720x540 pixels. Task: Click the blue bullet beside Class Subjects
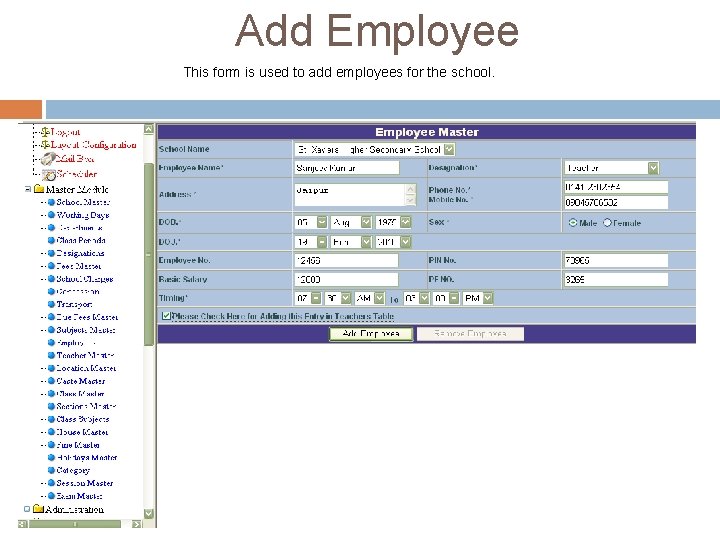click(51, 419)
